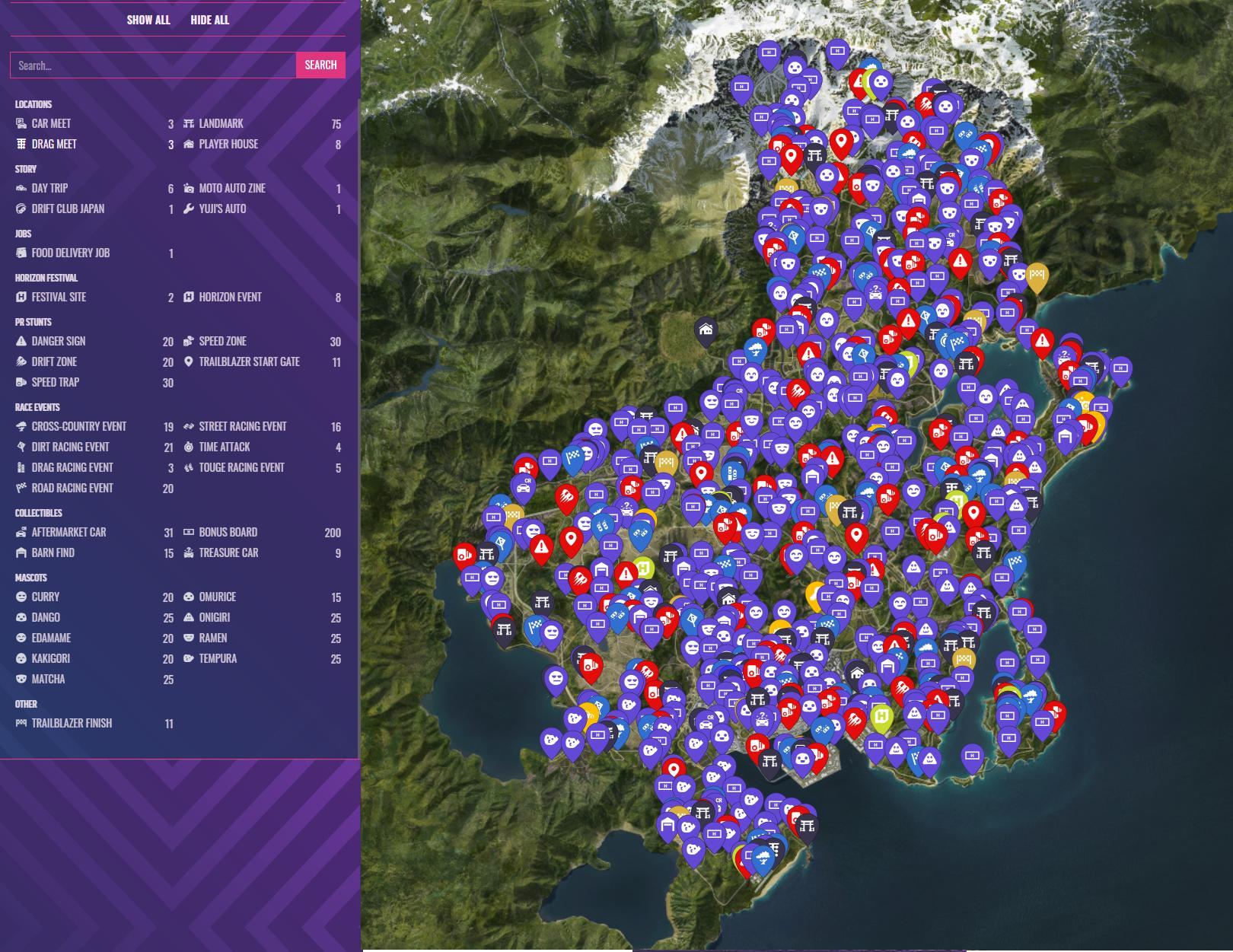Screen dimensions: 1233x952
Task: Toggle Day Trip story markers
Action: [94, 188]
